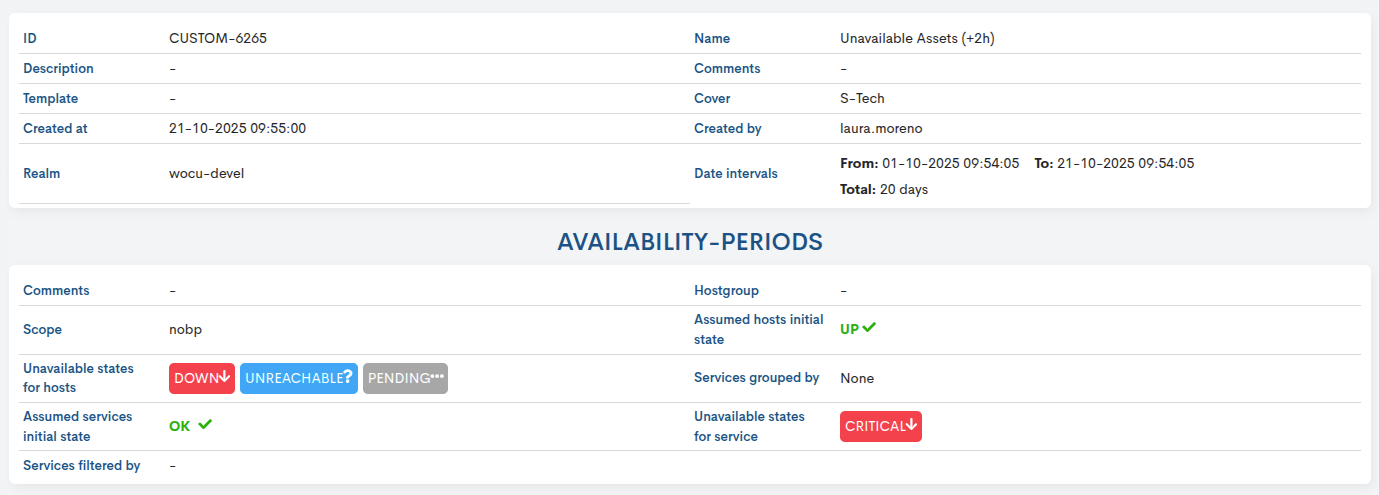The width and height of the screenshot is (1379, 495).
Task: Select the blue UNREACHABLE state label
Action: click(x=293, y=378)
